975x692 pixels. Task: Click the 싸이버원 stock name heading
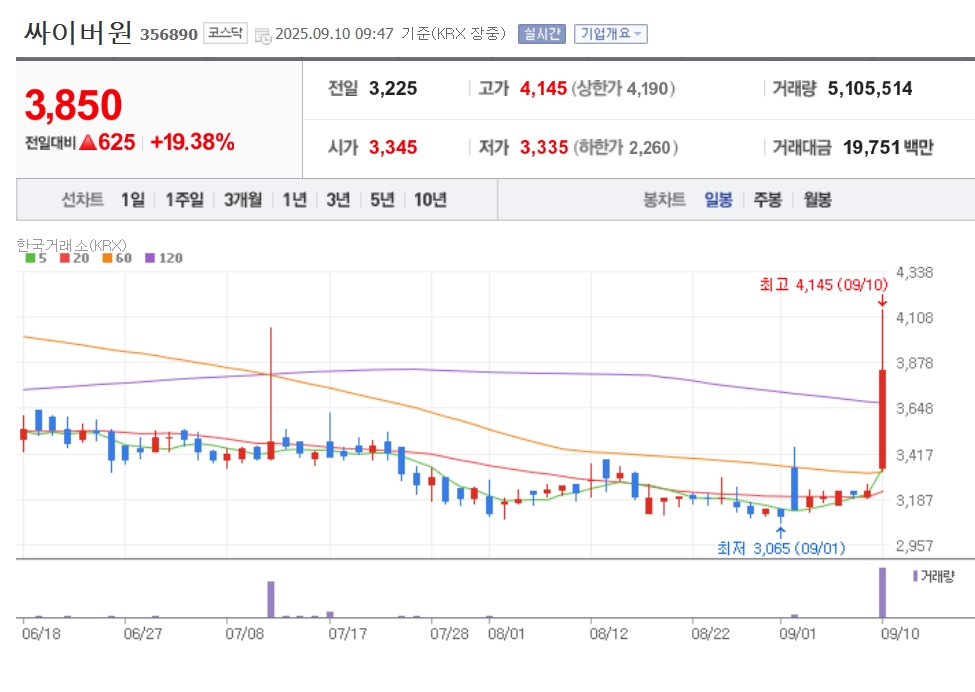click(x=78, y=32)
